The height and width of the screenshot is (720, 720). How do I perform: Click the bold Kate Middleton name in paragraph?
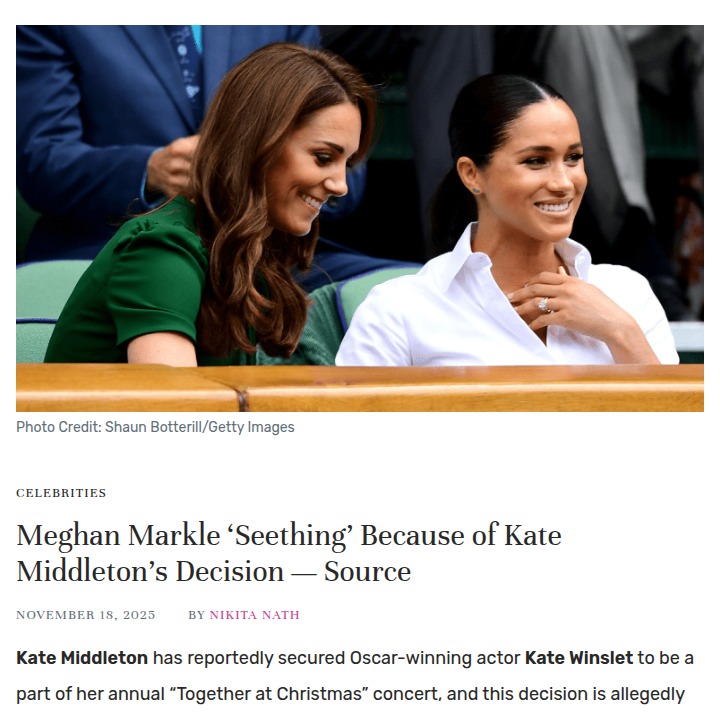[x=82, y=658]
